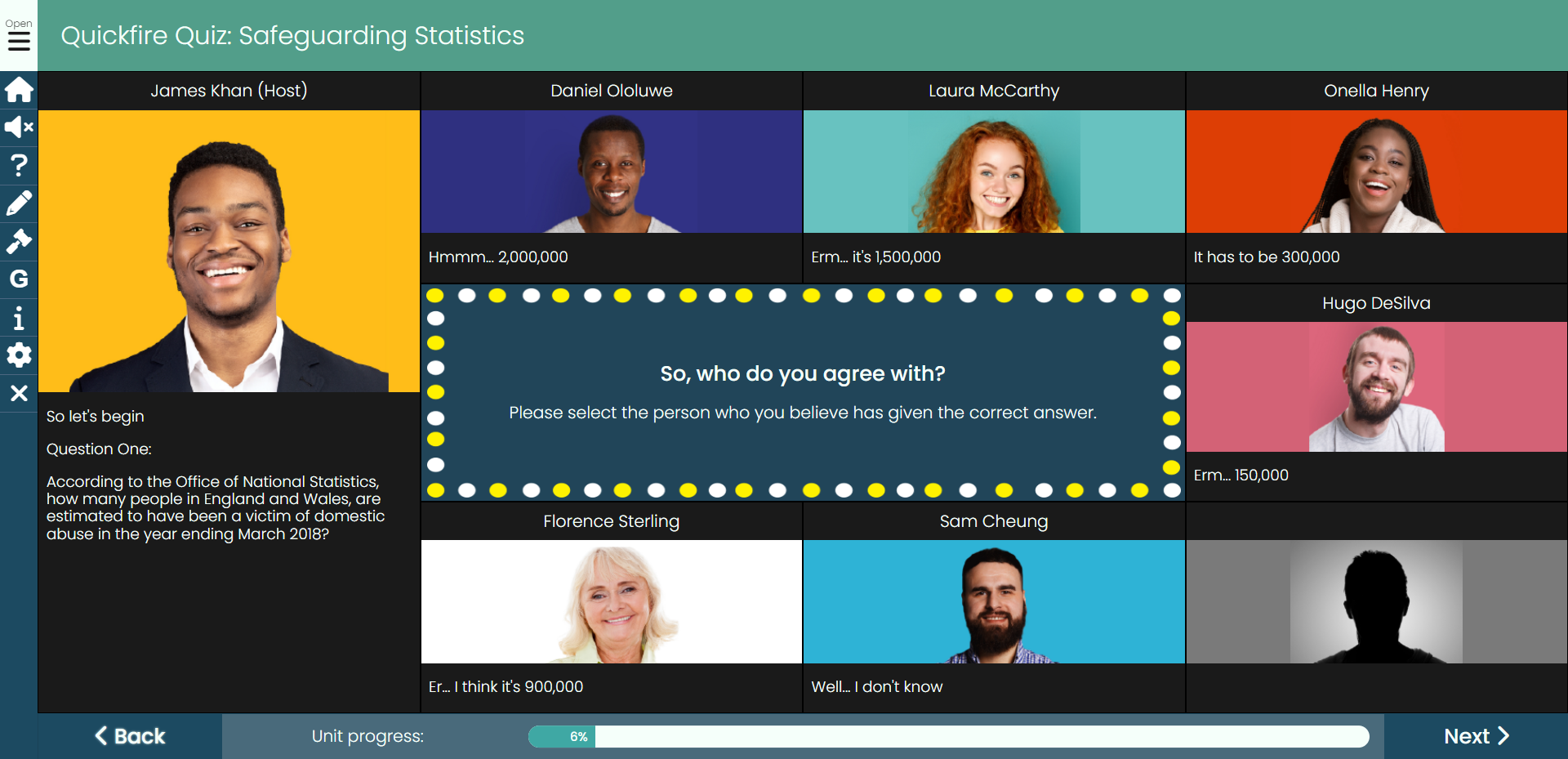Click the page title Quickfire Quiz

click(x=292, y=36)
